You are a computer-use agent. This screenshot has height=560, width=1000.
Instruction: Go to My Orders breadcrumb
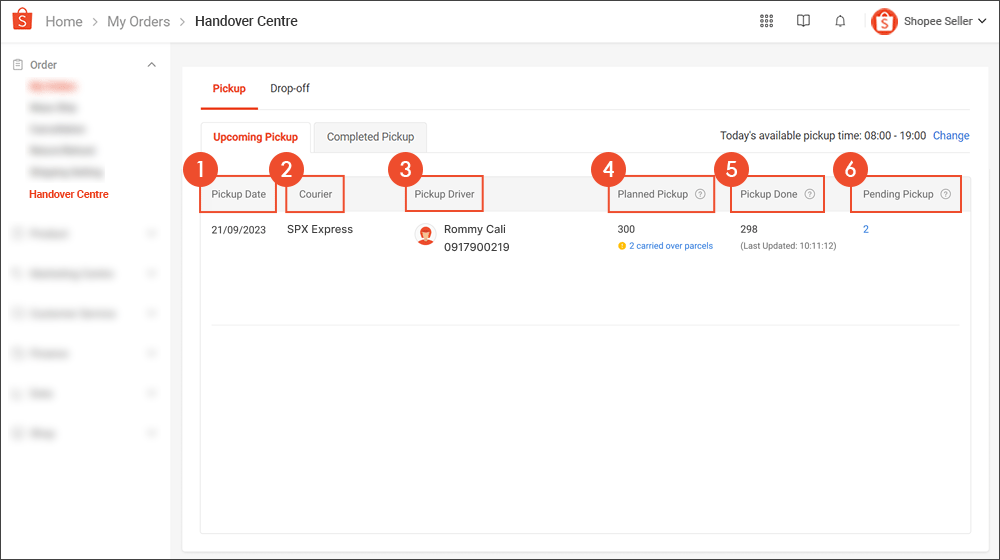pyautogui.click(x=138, y=22)
